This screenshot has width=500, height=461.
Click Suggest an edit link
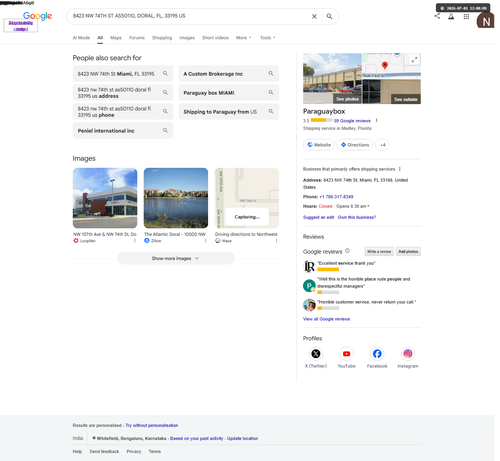click(318, 217)
